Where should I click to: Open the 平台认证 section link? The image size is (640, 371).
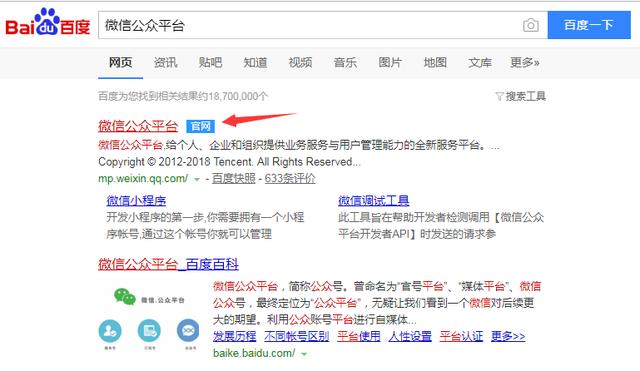461,337
